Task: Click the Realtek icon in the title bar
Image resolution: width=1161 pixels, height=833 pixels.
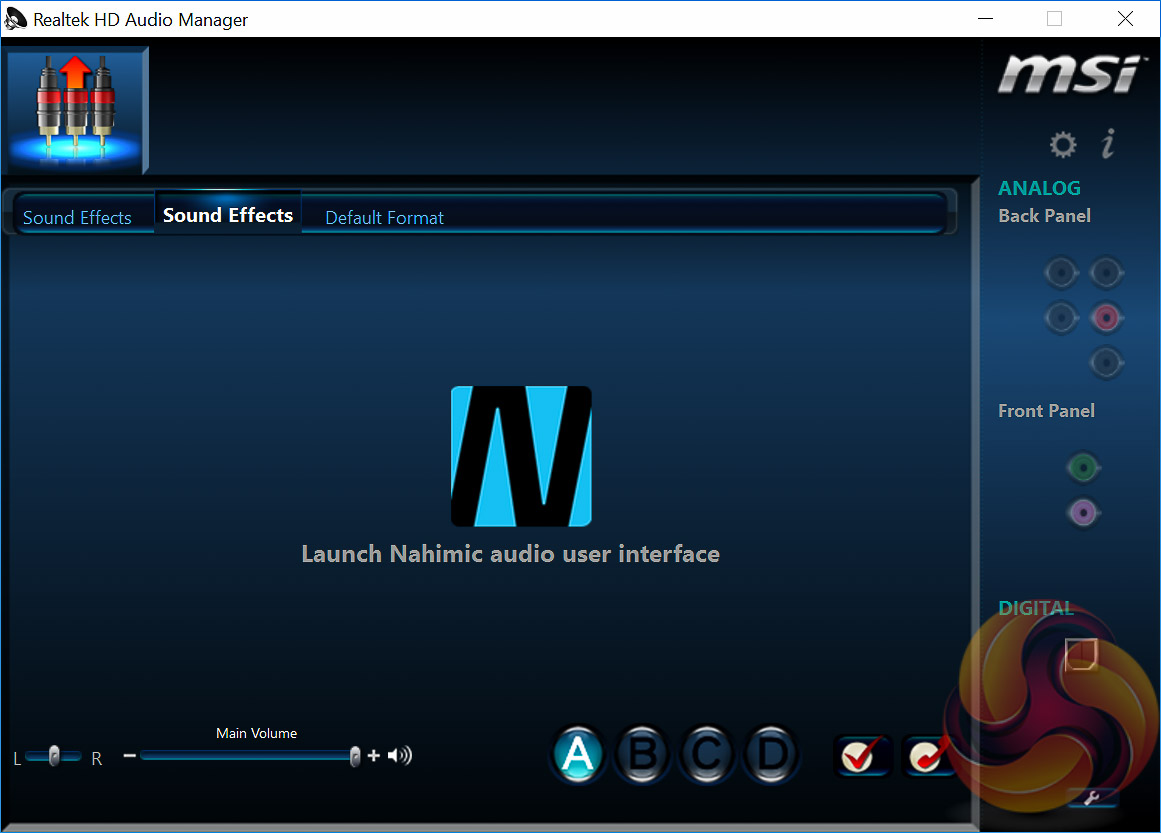Action: click(16, 19)
